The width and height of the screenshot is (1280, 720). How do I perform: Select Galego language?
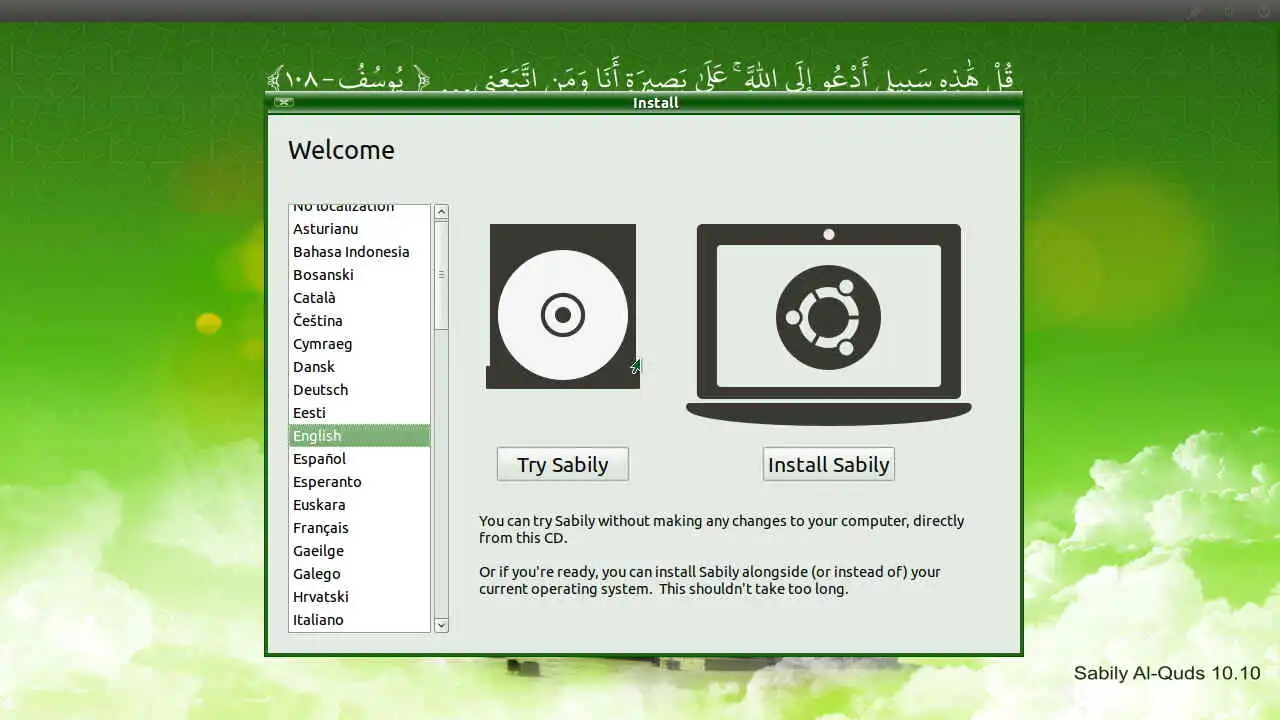point(360,574)
